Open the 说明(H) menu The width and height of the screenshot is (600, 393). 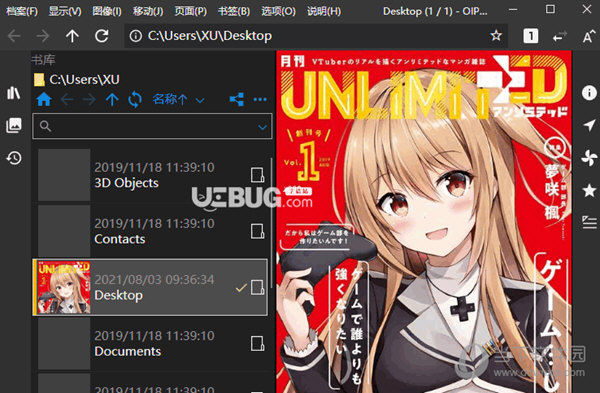(324, 11)
